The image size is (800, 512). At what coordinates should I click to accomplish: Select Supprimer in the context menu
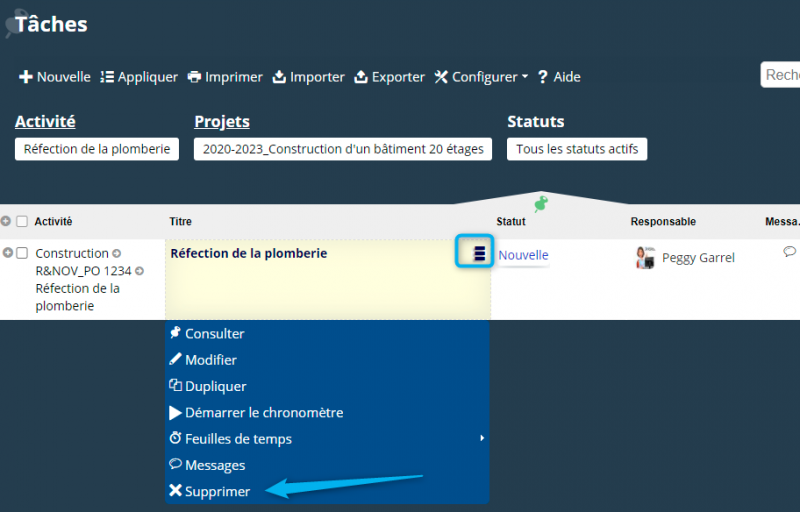217,491
